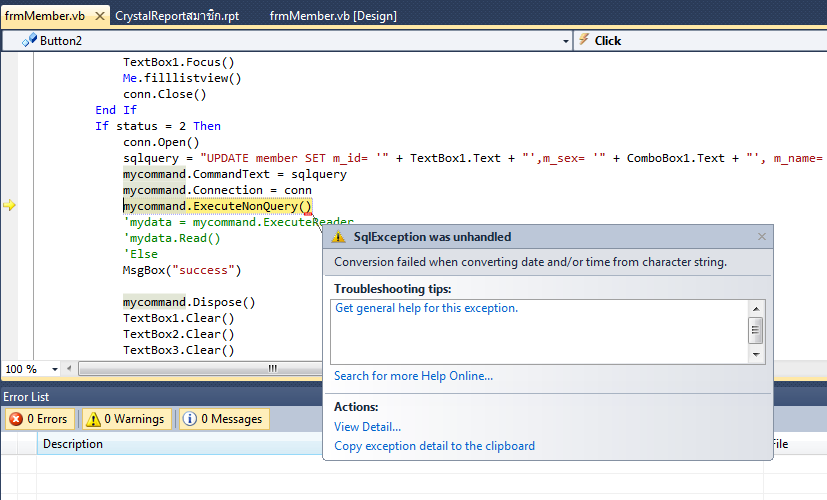Copy exception detail to the clipboard
Image resolution: width=827 pixels, height=500 pixels.
click(x=434, y=446)
